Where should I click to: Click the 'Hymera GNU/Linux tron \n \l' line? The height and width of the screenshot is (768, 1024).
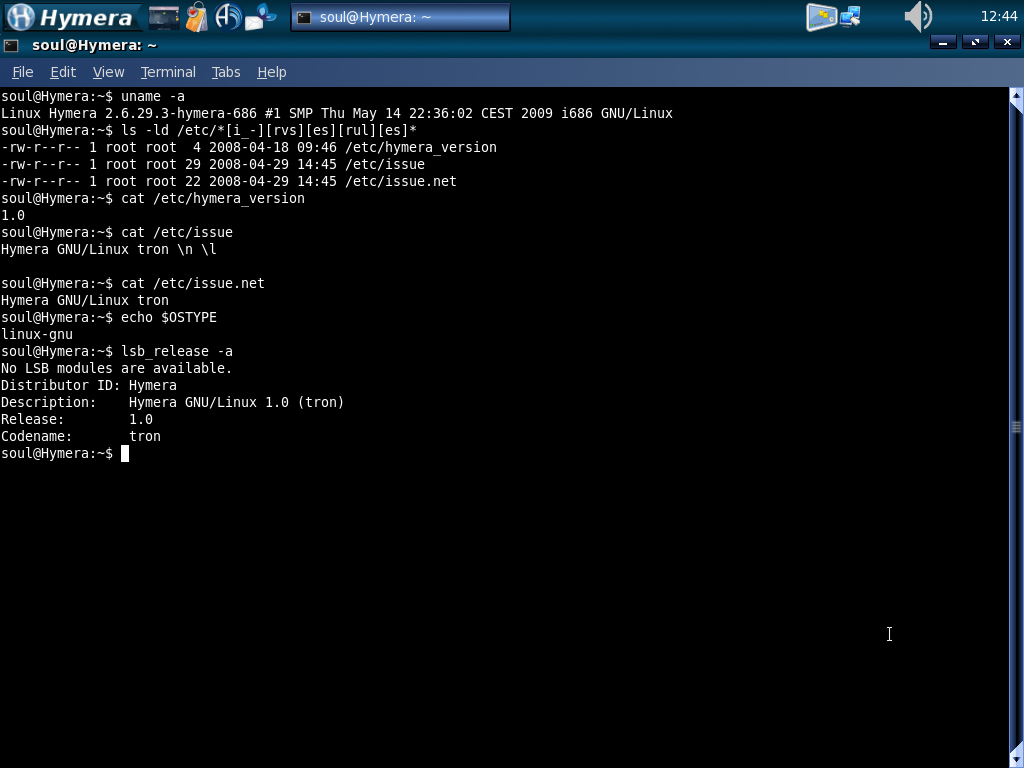(x=109, y=249)
